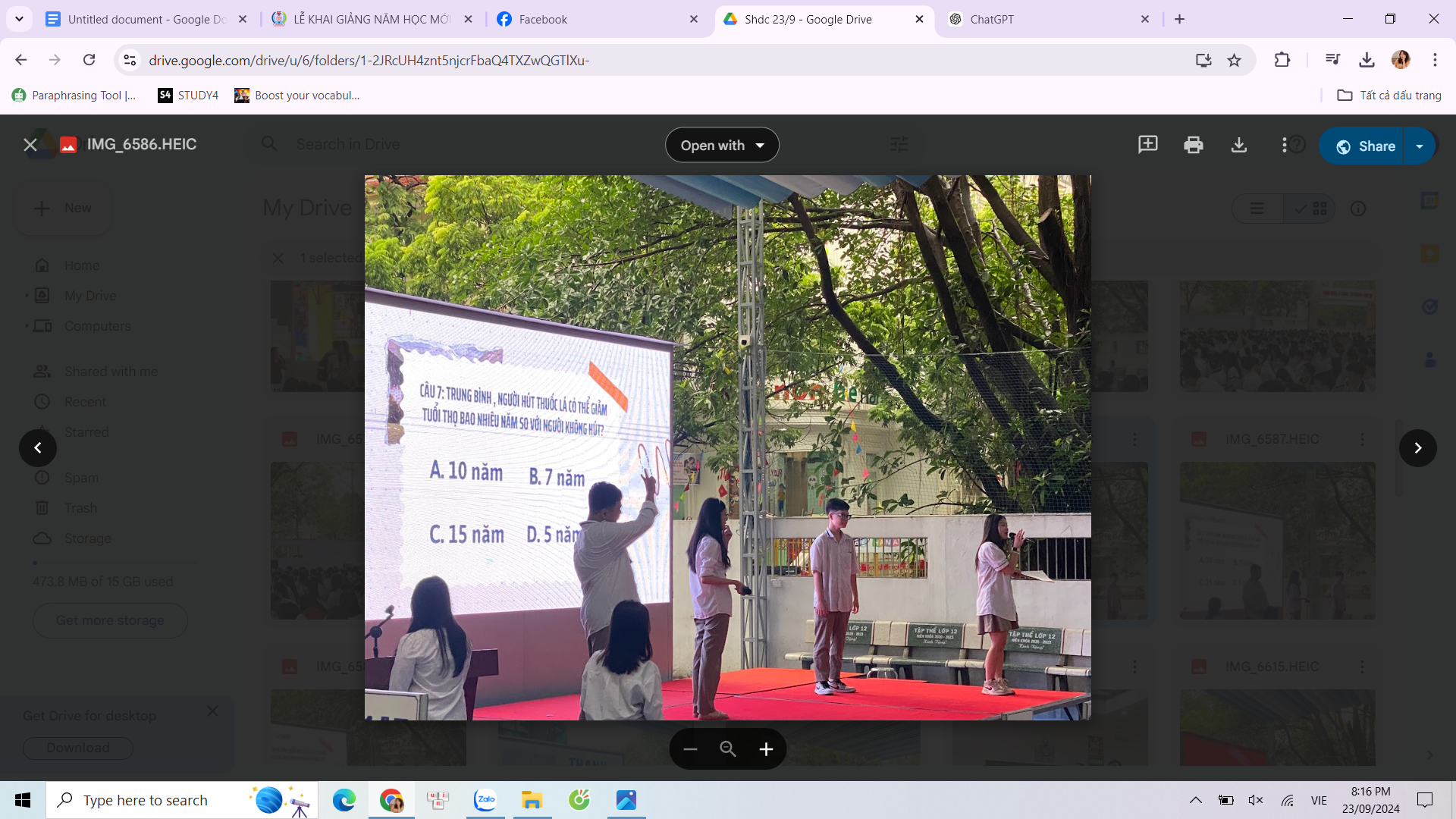
Task: Click the browser address bar URL
Action: pyautogui.click(x=369, y=60)
